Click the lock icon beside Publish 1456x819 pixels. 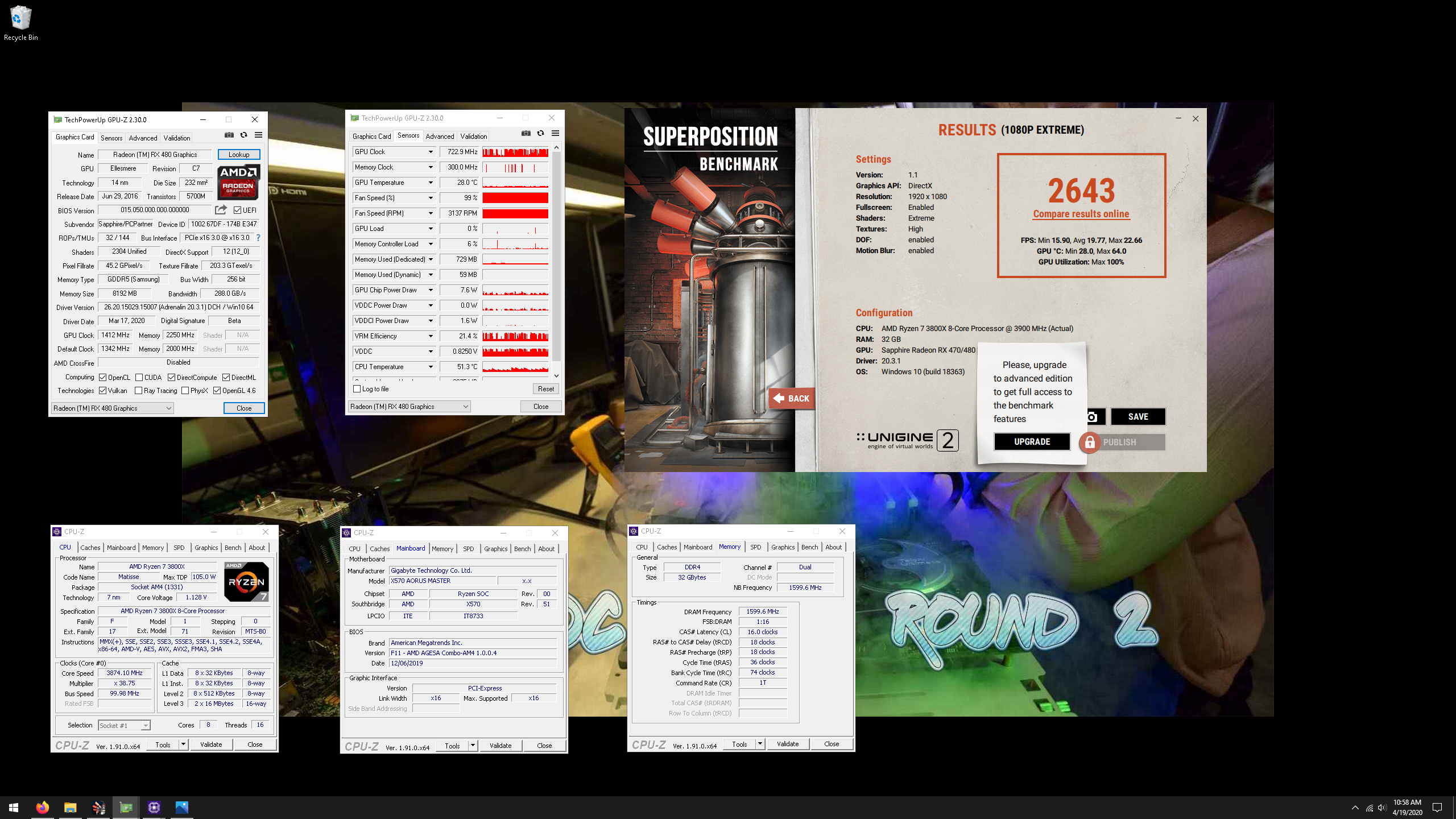[x=1089, y=442]
